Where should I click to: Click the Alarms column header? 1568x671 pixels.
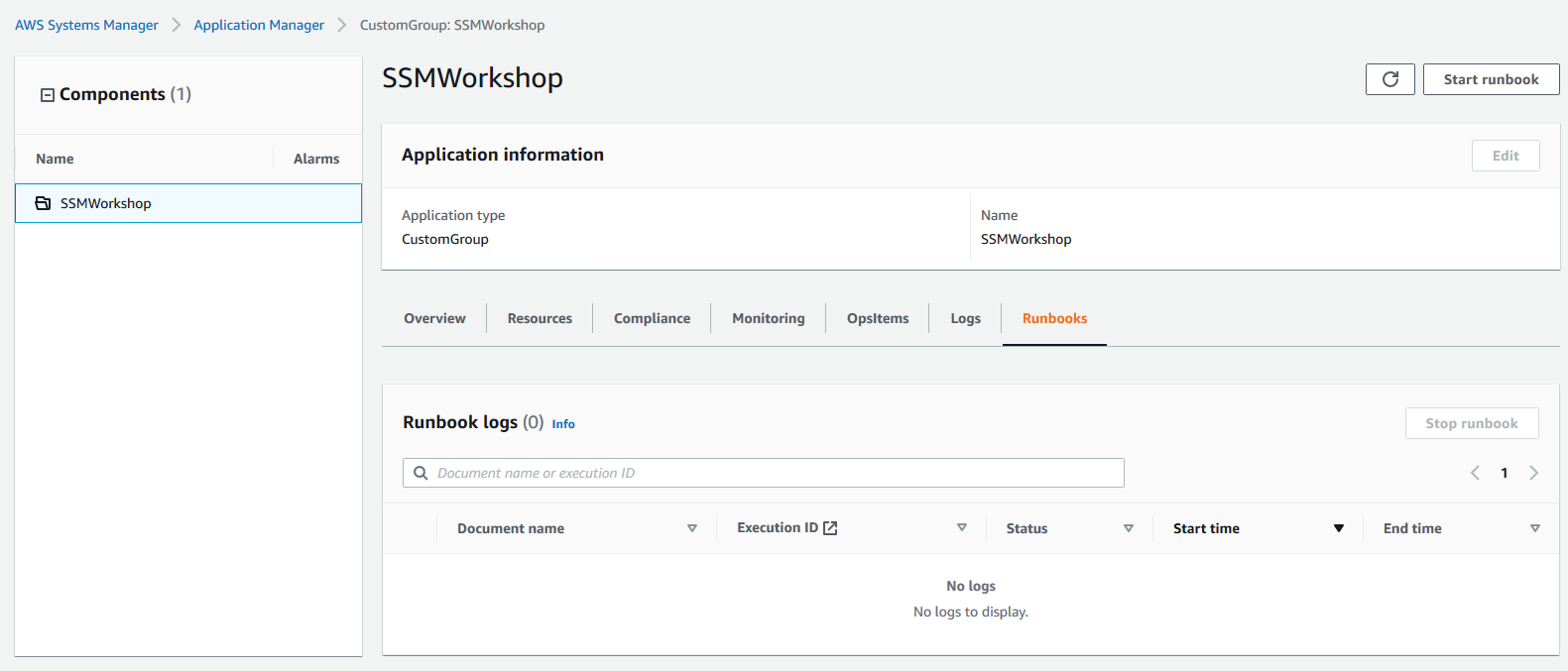tap(316, 159)
